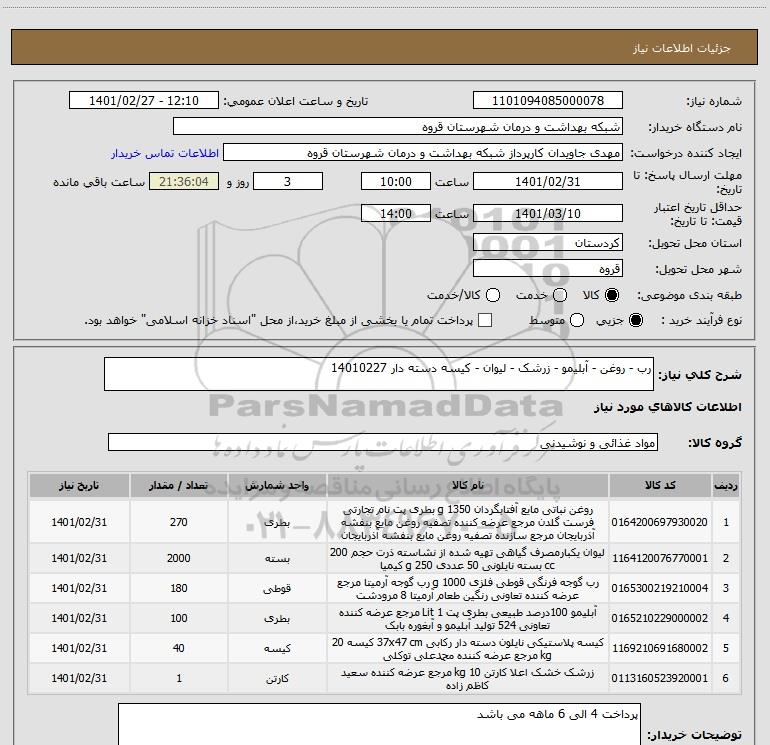
Task: Select the کالا radio button
Action: tap(612, 295)
